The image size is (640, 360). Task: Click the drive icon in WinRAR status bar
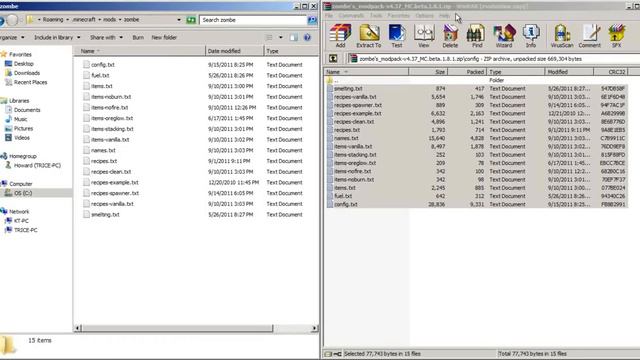point(328,354)
